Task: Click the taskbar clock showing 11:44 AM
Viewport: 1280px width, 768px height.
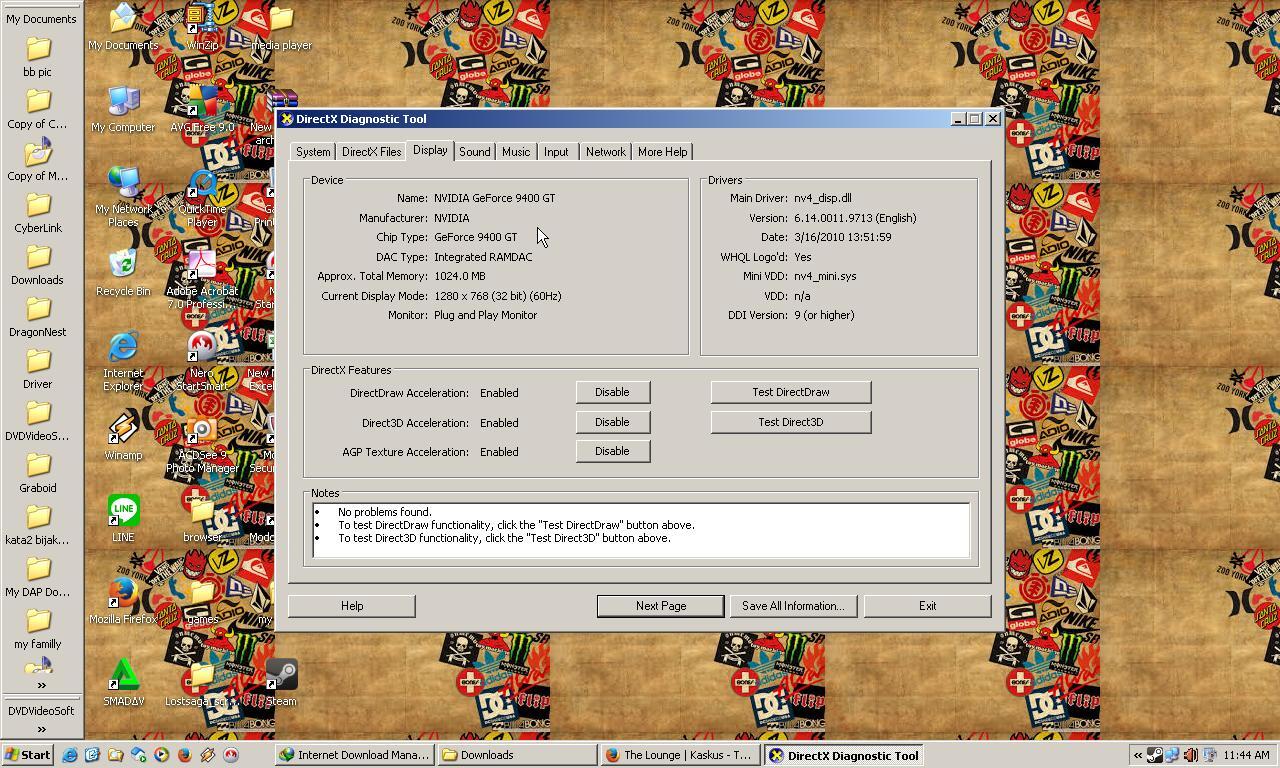Action: pos(1246,755)
